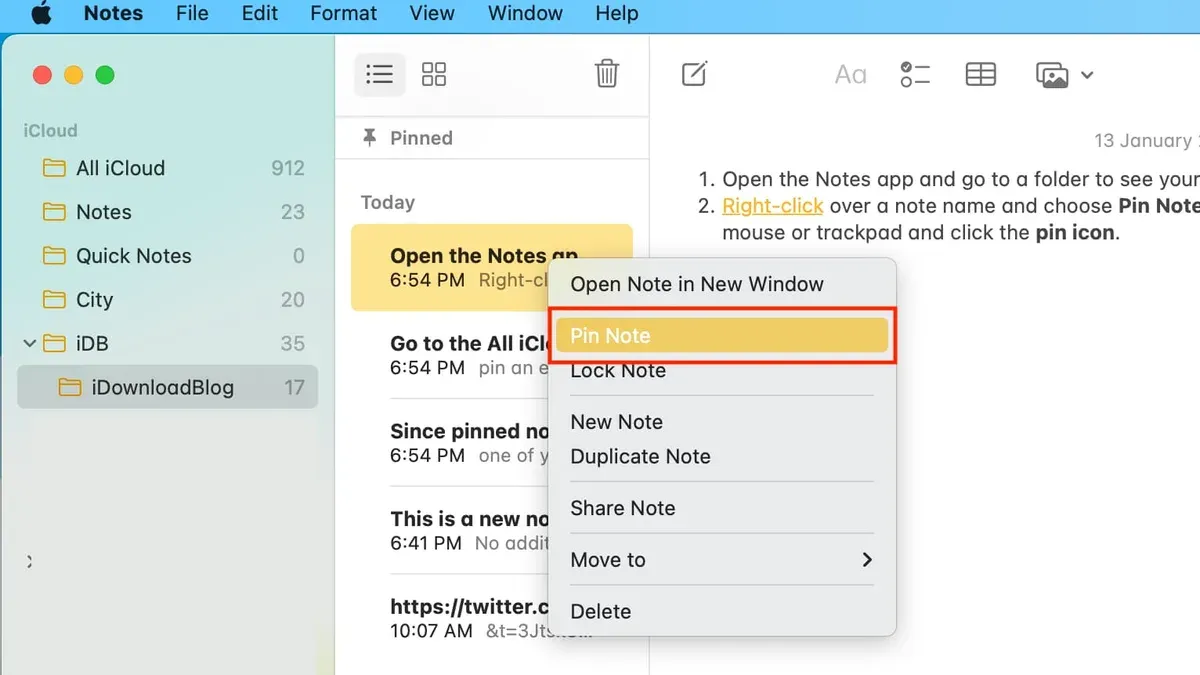Click the 13 January date text

tap(1146, 141)
